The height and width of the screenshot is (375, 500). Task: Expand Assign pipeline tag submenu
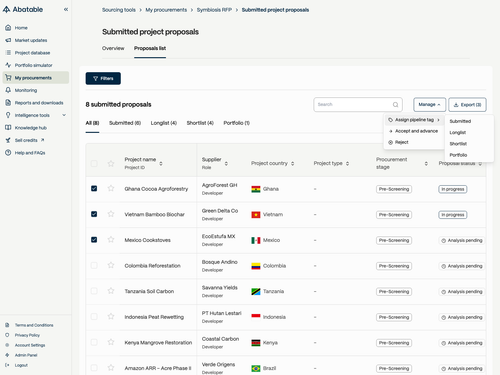[x=414, y=120]
